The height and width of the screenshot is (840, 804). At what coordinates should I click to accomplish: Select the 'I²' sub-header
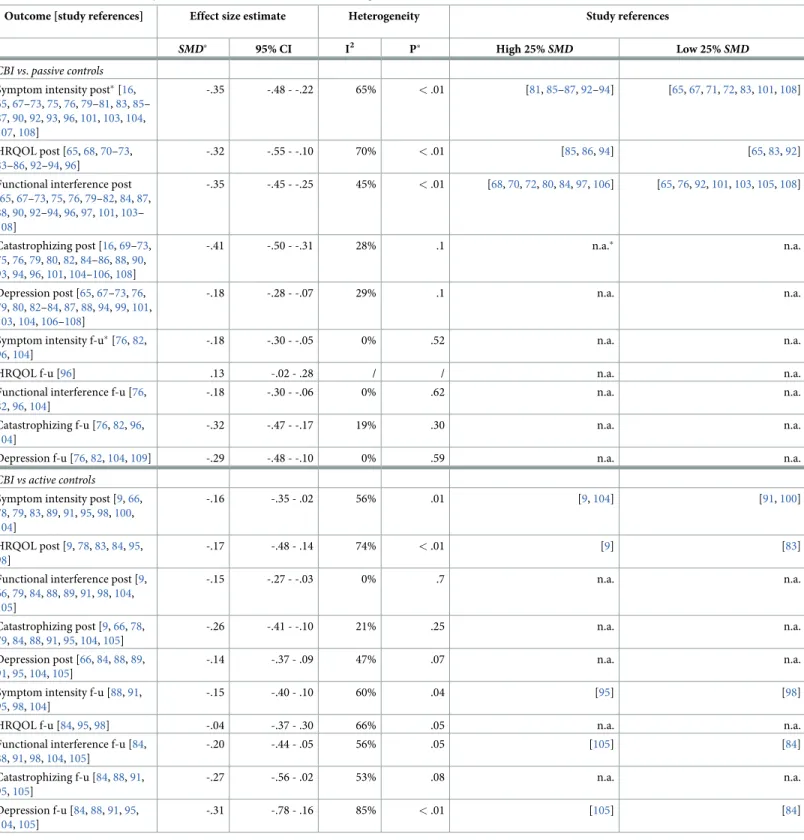(350, 49)
